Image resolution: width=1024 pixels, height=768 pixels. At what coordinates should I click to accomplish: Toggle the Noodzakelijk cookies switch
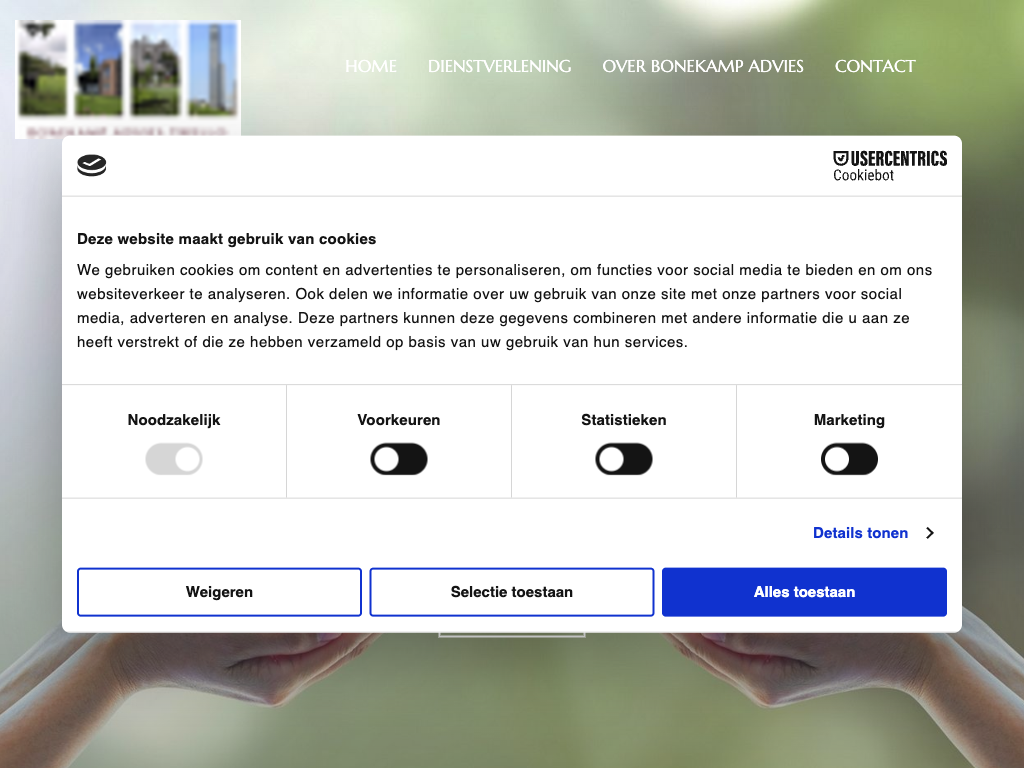pos(174,459)
